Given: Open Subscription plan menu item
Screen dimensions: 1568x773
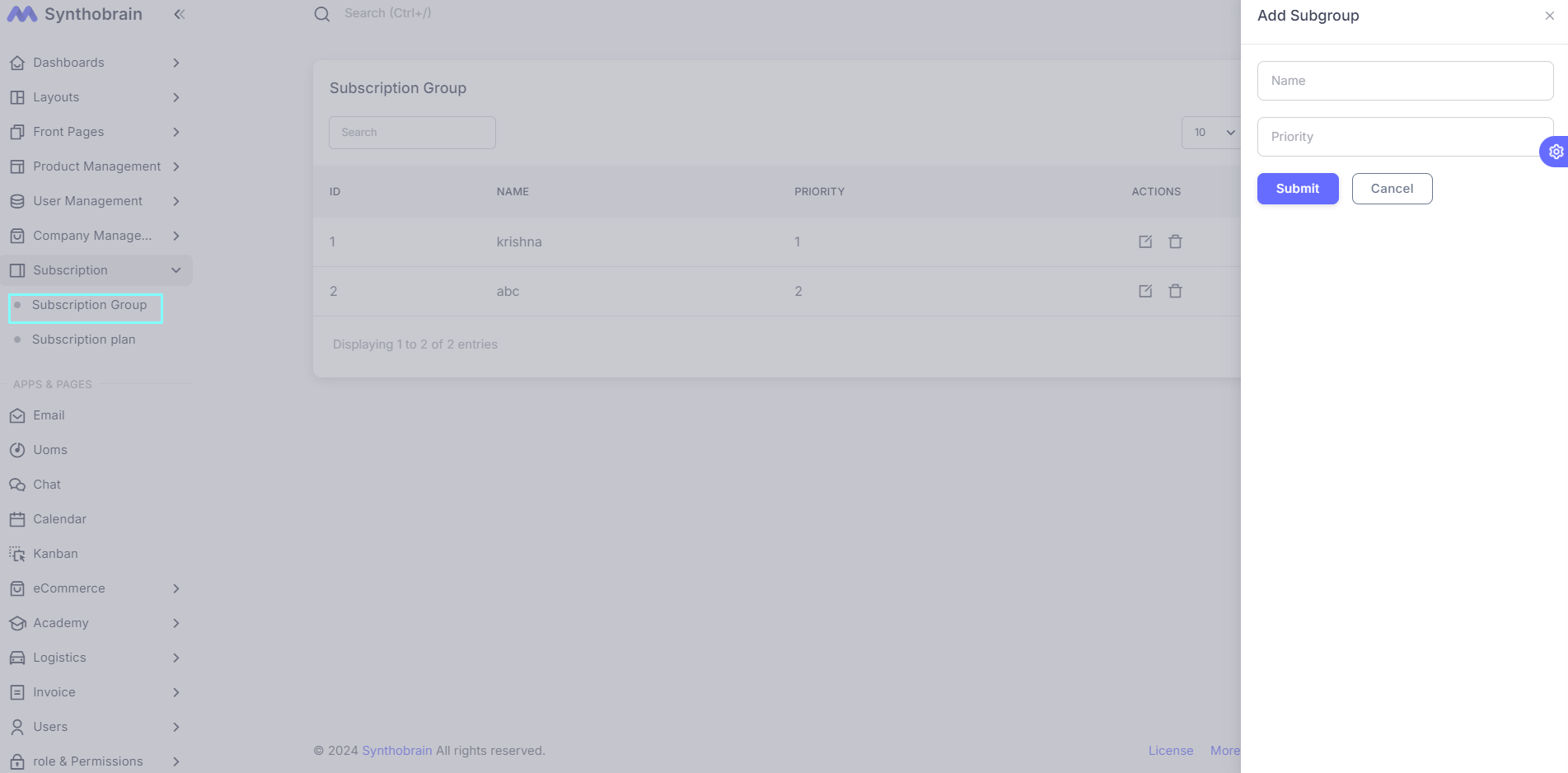Looking at the screenshot, I should tap(83, 340).
